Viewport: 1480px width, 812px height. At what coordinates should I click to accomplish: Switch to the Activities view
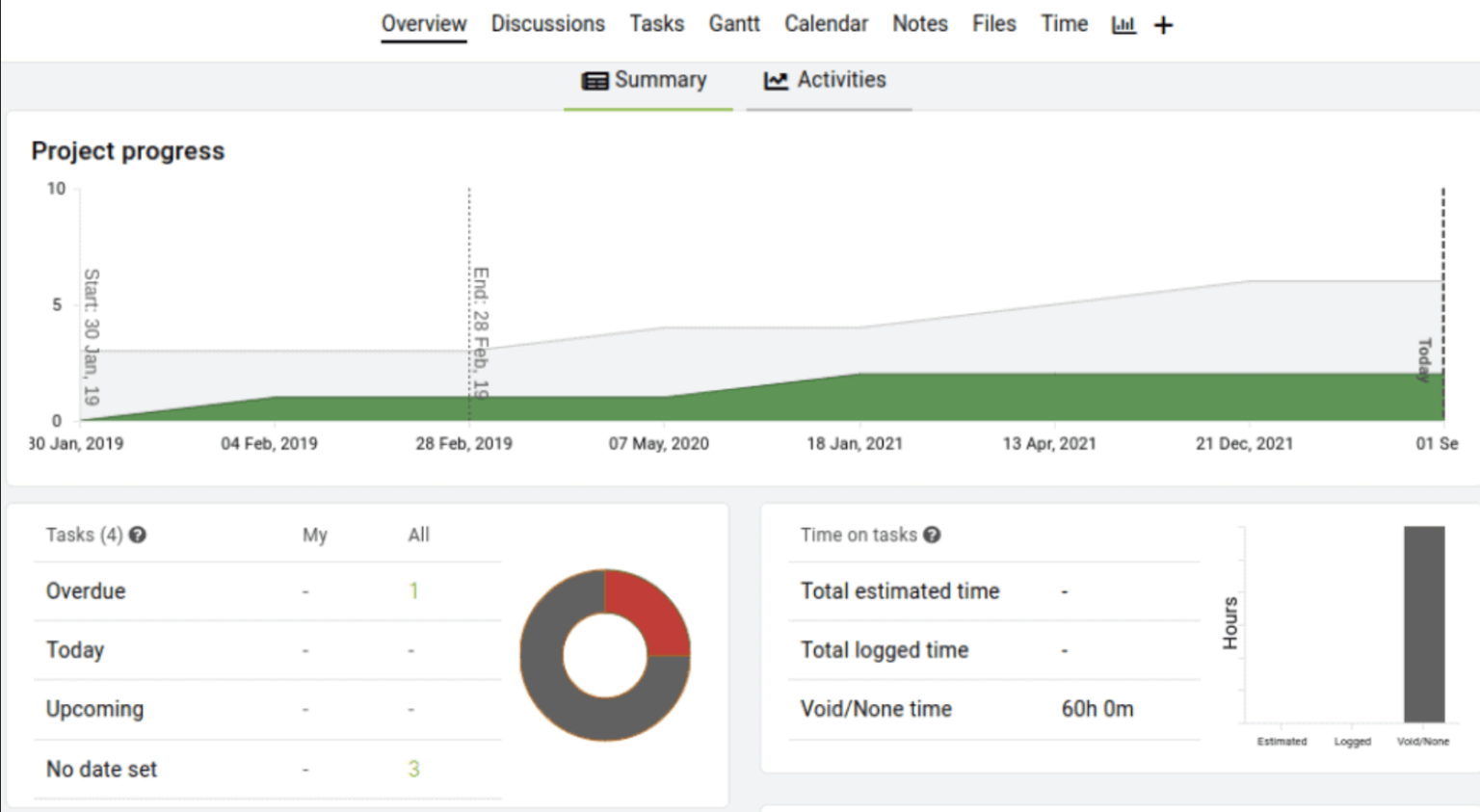point(841,81)
